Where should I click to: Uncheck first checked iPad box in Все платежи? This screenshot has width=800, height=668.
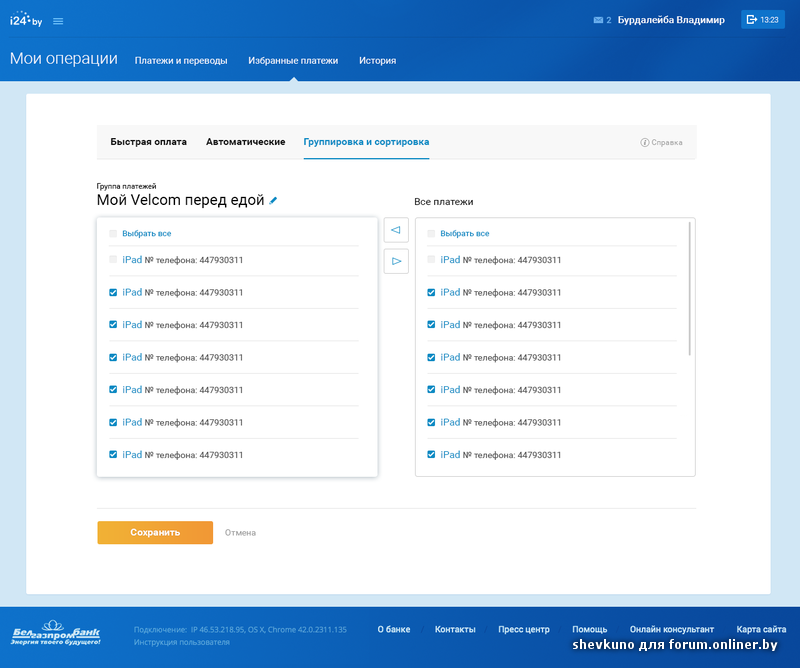coord(431,292)
